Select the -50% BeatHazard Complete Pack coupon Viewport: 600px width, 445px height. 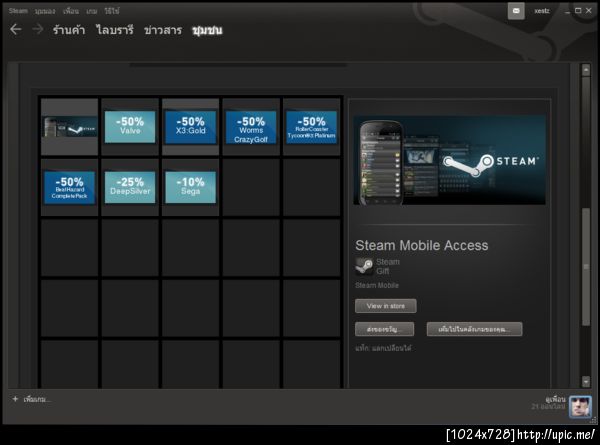click(70, 187)
